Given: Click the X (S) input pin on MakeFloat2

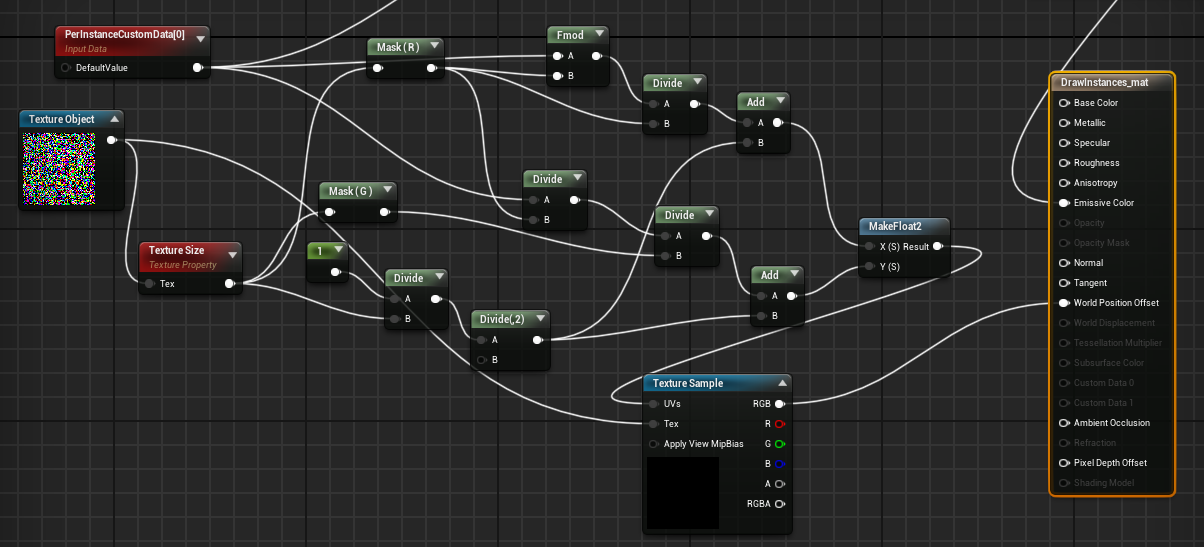Looking at the screenshot, I should 869,246.
